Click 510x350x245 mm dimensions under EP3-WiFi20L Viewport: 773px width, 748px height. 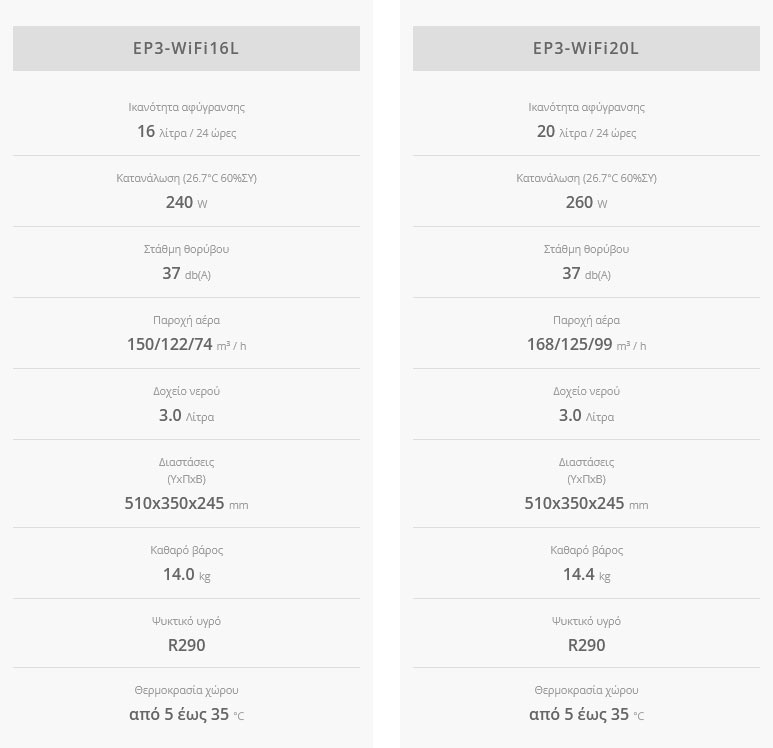[x=586, y=504]
